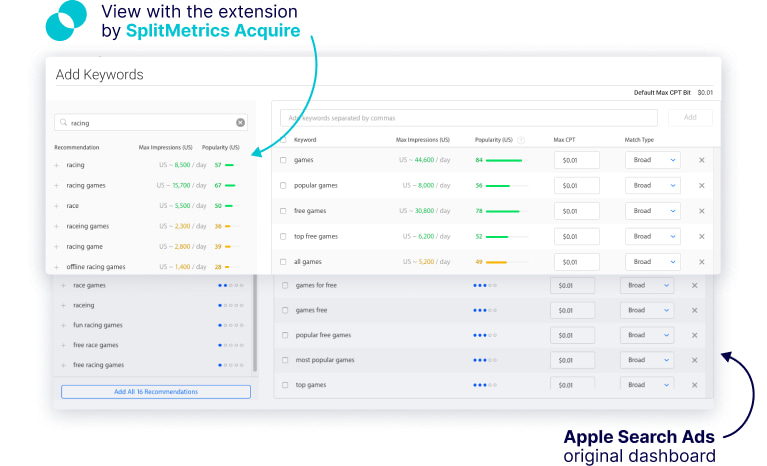This screenshot has height=466, width=767.
Task: Add the race recommendation plus icon
Action: 57,206
